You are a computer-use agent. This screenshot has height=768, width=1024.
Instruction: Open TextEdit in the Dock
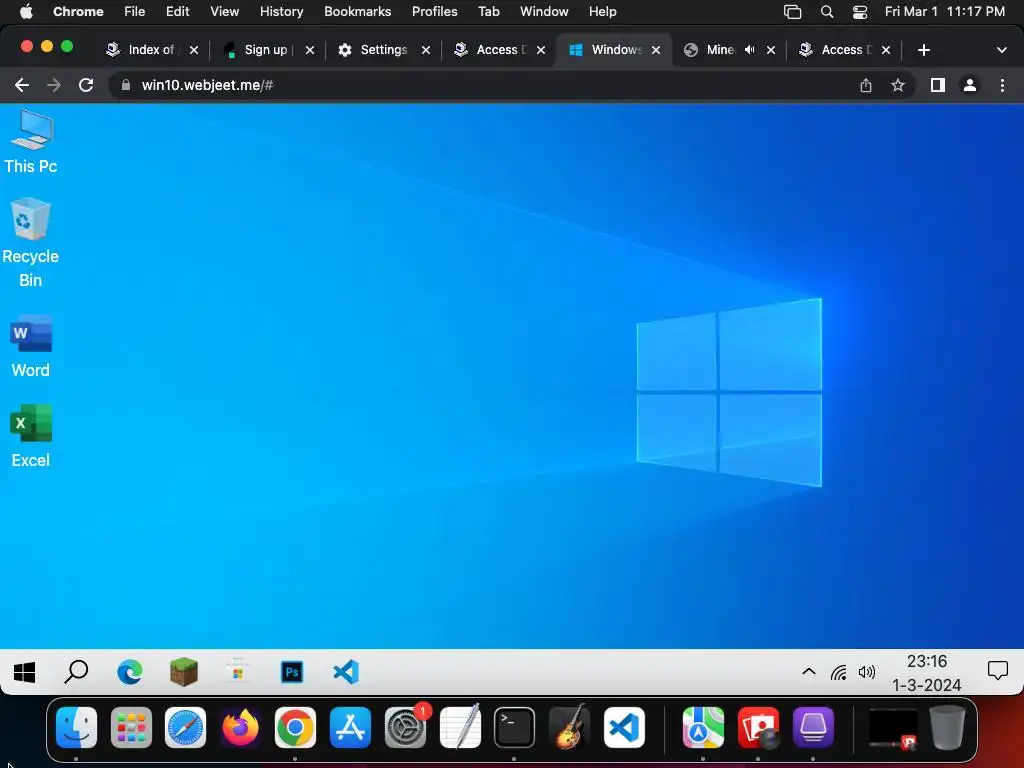(x=460, y=727)
